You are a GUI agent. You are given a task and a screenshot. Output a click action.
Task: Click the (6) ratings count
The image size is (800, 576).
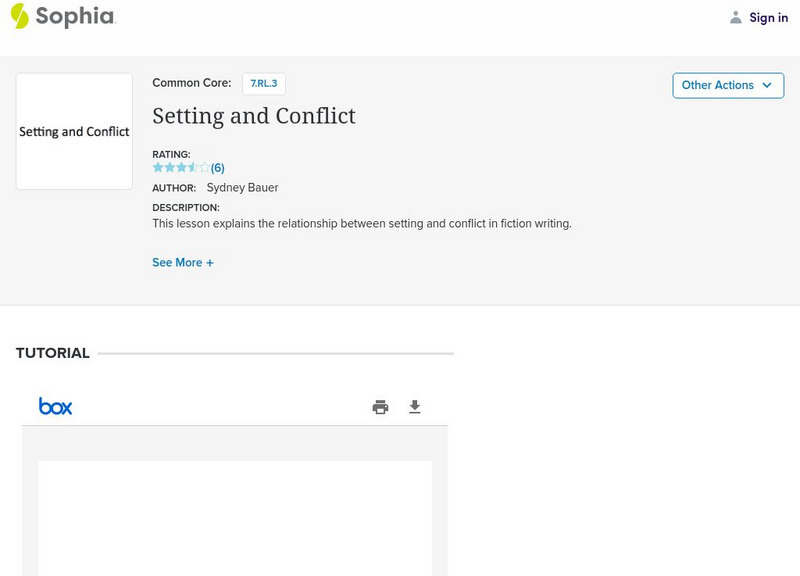coord(218,168)
